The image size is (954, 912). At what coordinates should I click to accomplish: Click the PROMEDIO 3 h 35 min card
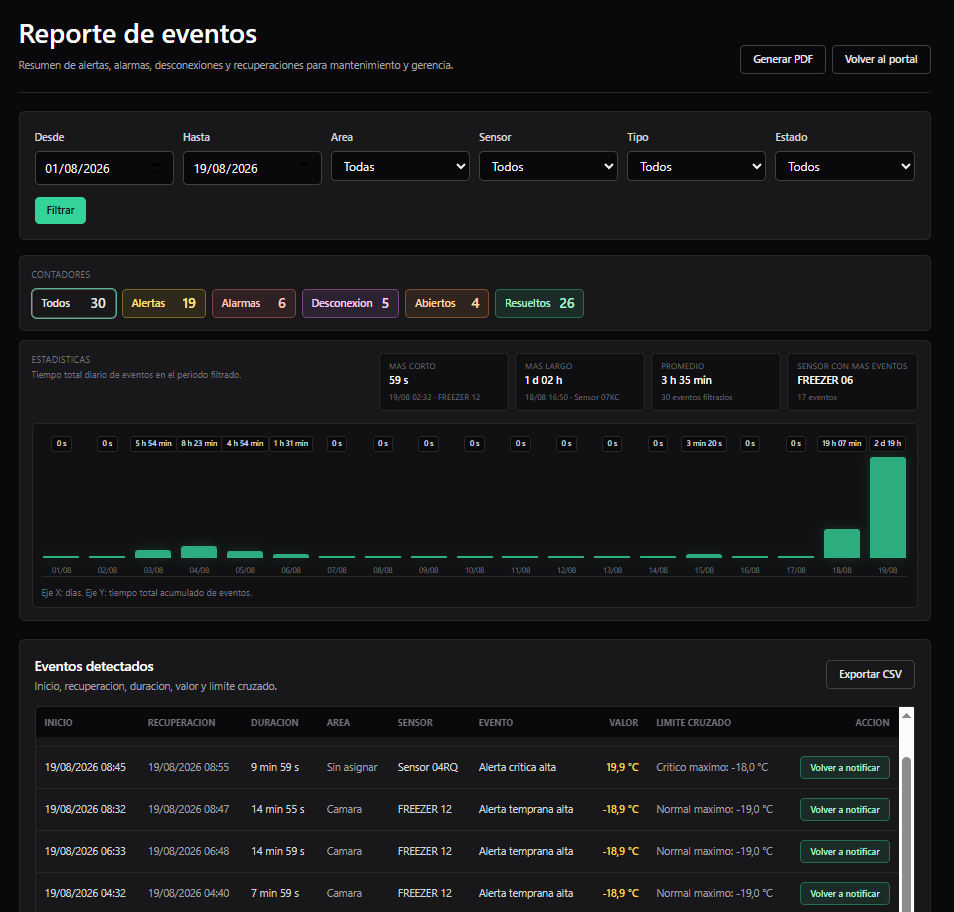tap(716, 381)
